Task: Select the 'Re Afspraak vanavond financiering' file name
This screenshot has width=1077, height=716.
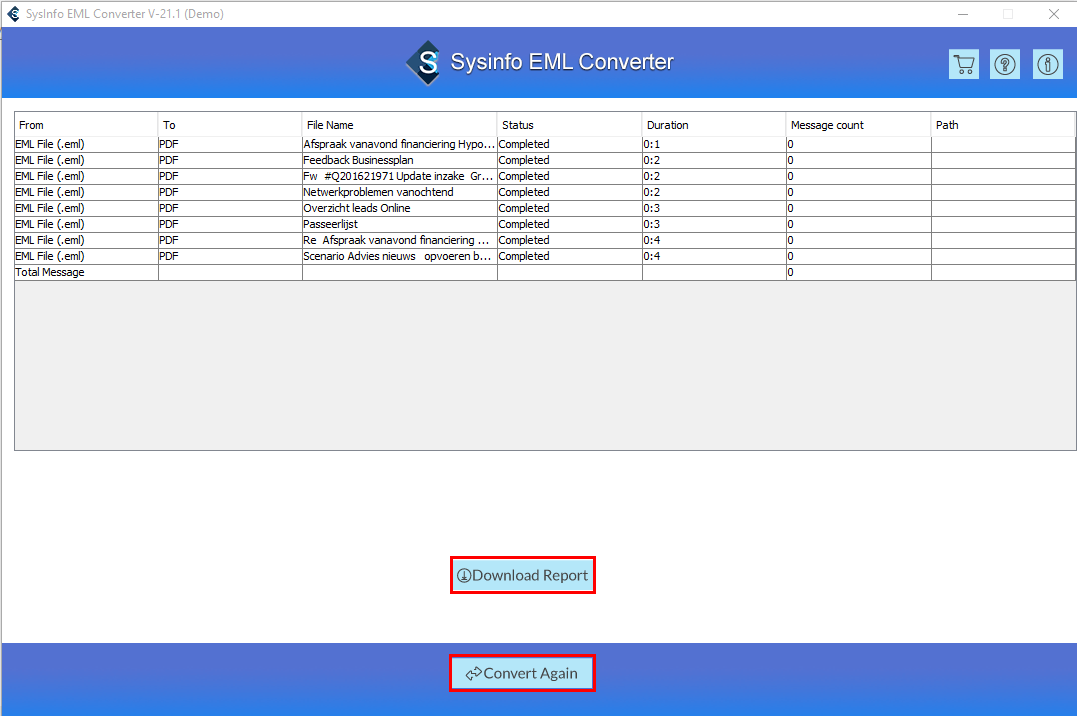Action: click(400, 240)
